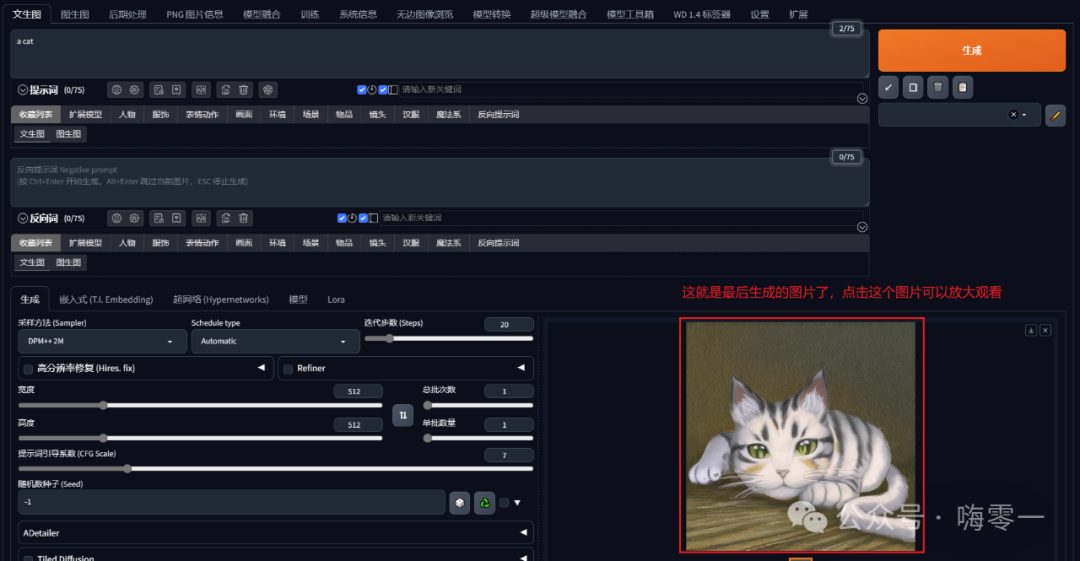The height and width of the screenshot is (561, 1080).
Task: Click the green recycle reuse seed icon
Action: coord(484,502)
